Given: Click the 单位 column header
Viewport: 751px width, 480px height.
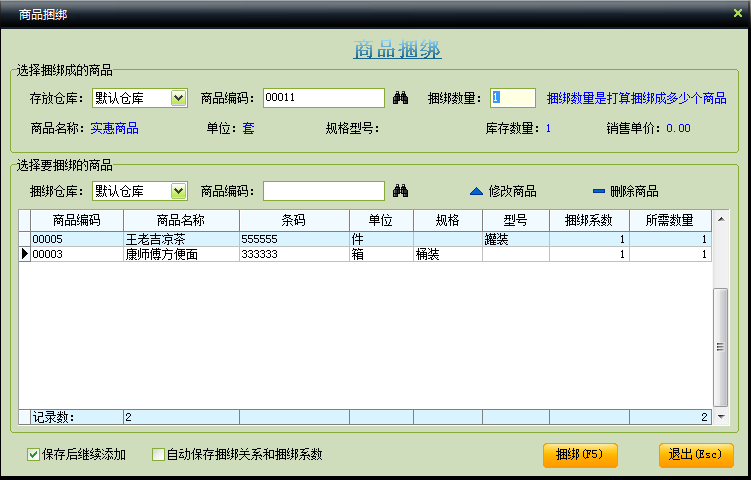Looking at the screenshot, I should click(x=381, y=220).
